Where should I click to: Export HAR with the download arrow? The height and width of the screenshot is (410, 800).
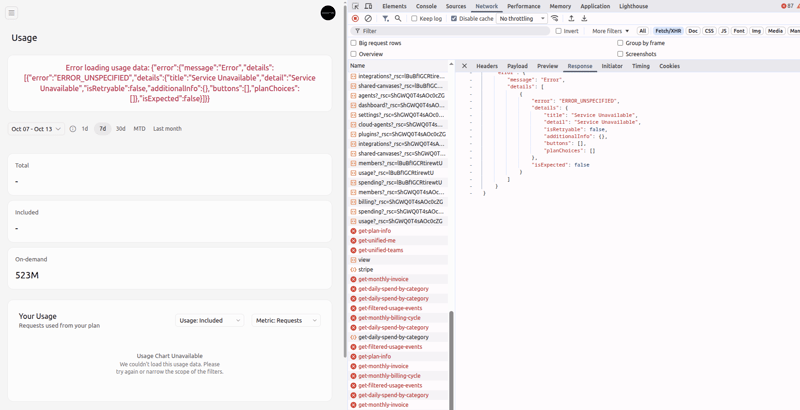pyautogui.click(x=584, y=18)
